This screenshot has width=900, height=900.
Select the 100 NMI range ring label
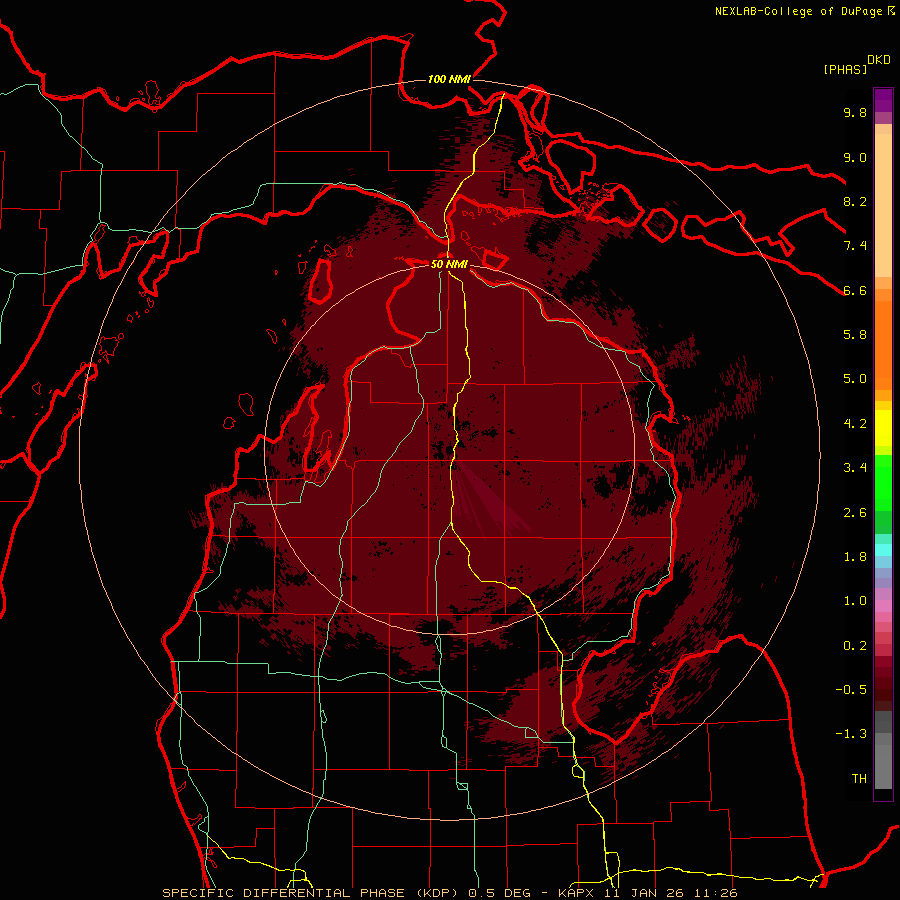pyautogui.click(x=449, y=79)
